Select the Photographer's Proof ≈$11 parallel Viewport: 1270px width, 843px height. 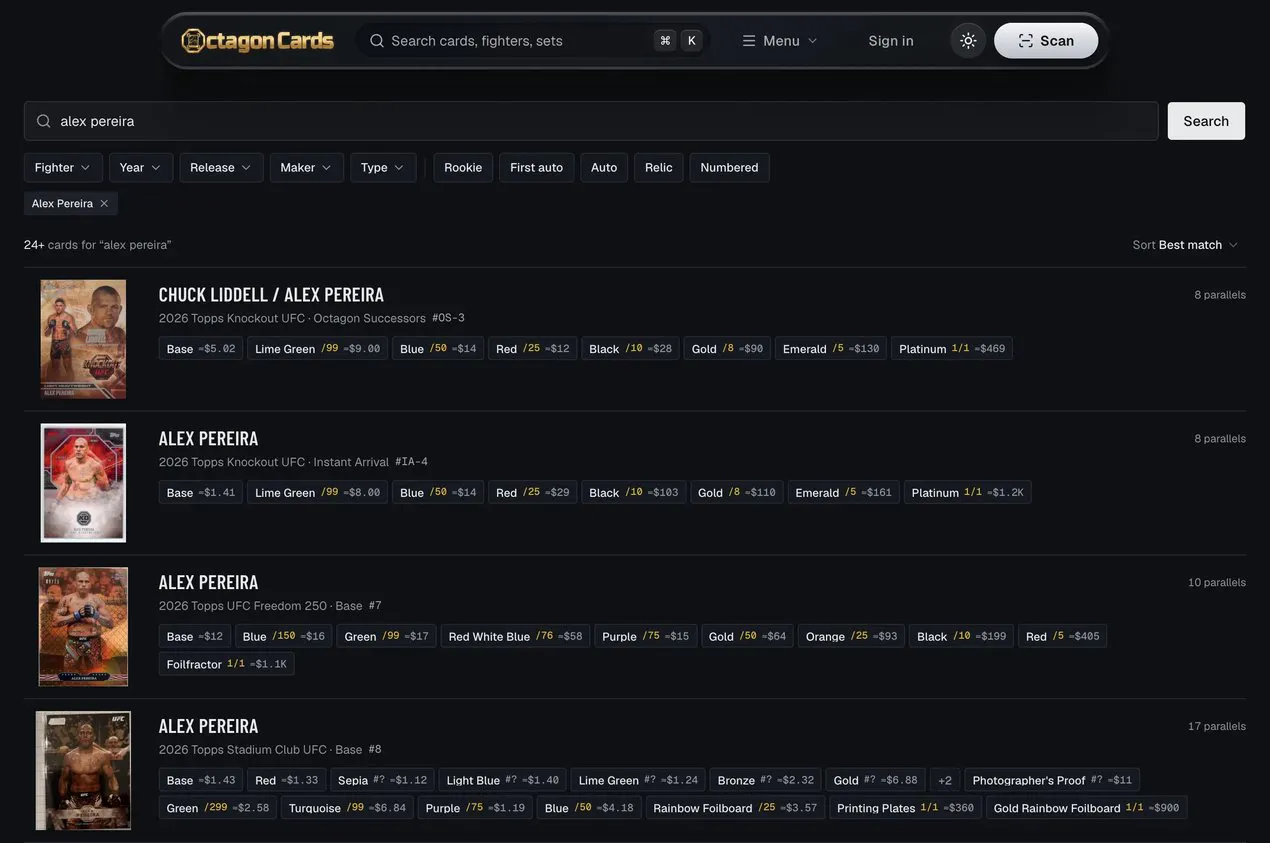(1052, 781)
